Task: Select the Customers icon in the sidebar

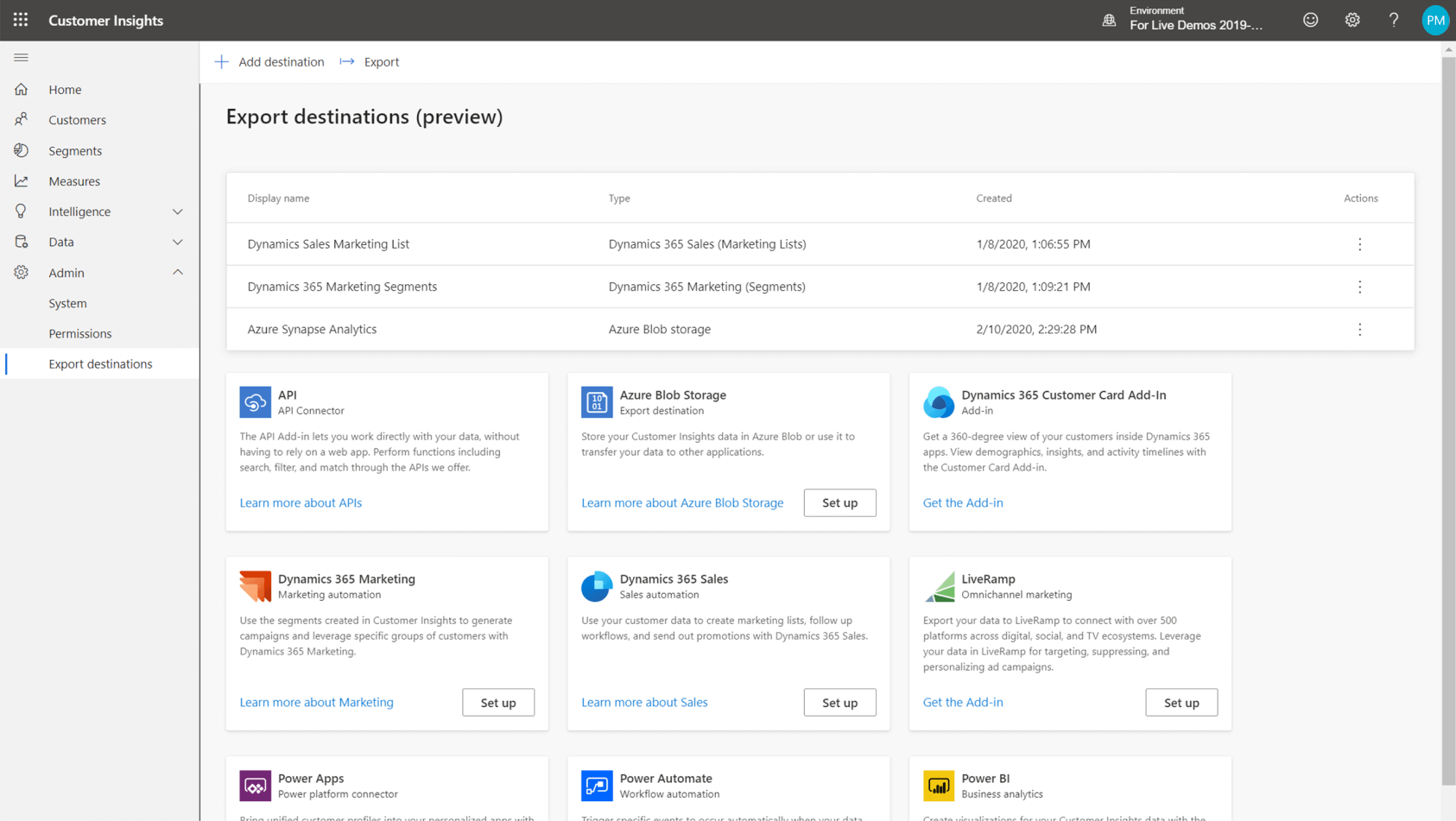Action: 23,119
